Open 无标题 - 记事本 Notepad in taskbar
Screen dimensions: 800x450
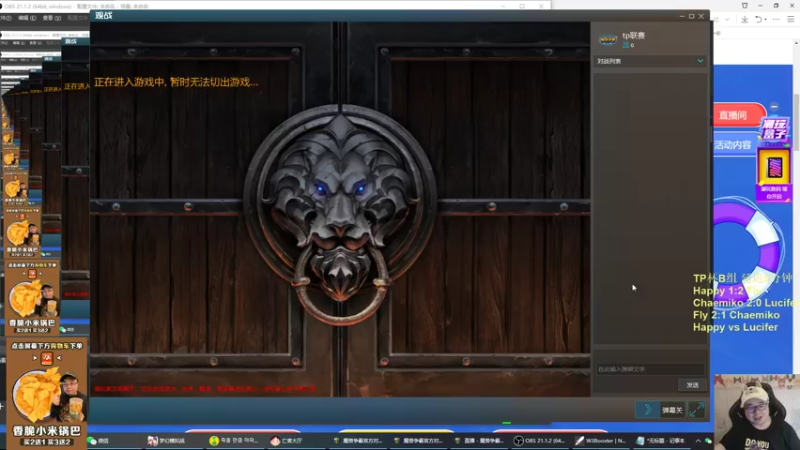tap(662, 441)
